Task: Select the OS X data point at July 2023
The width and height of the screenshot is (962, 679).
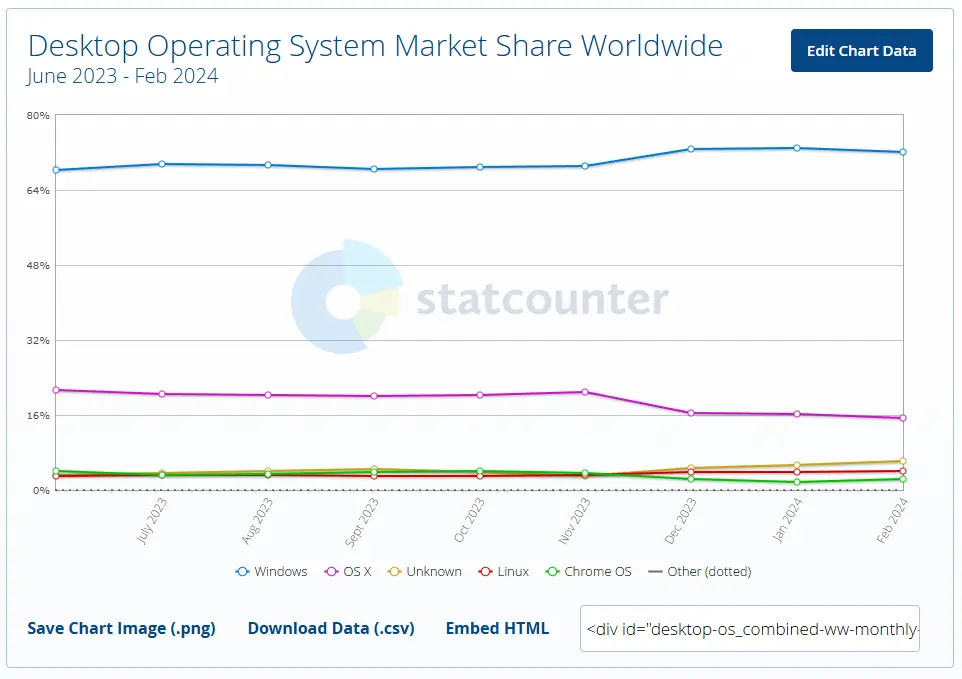Action: pyautogui.click(x=162, y=394)
